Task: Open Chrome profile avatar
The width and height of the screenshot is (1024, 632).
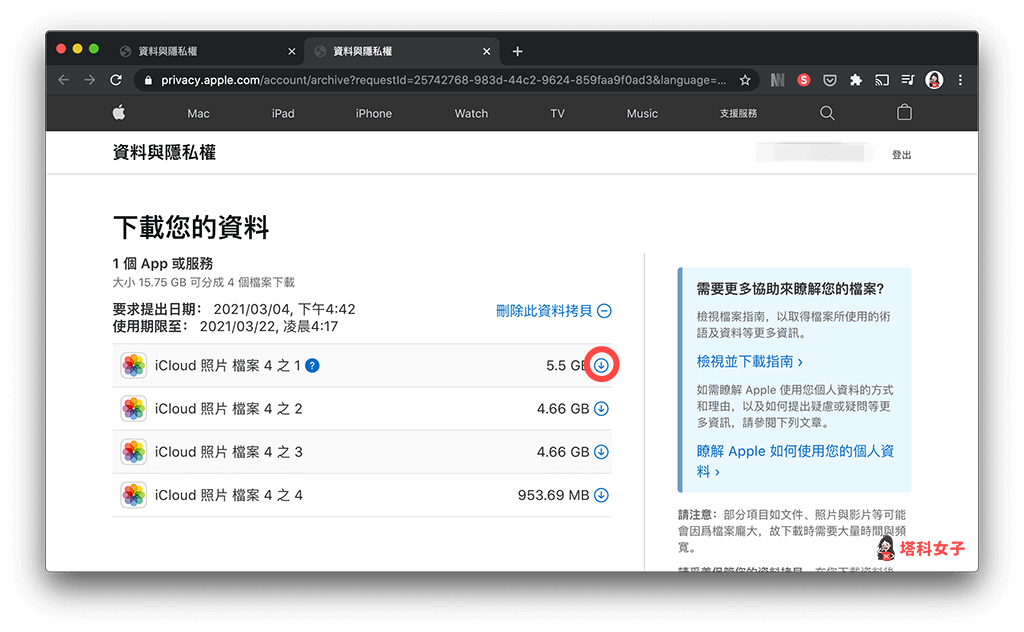Action: coord(935,80)
